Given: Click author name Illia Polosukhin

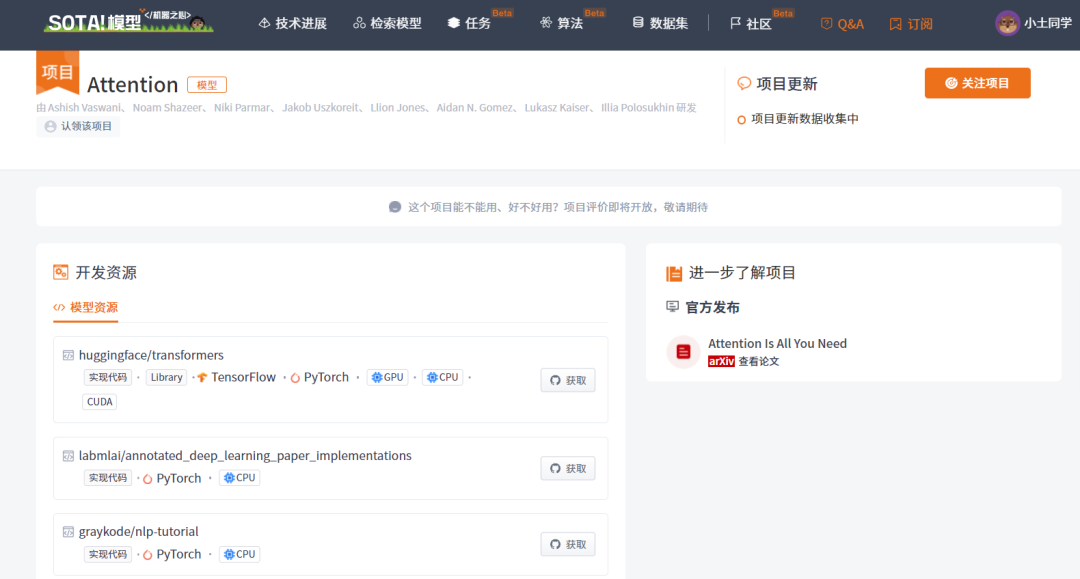Looking at the screenshot, I should point(637,107).
